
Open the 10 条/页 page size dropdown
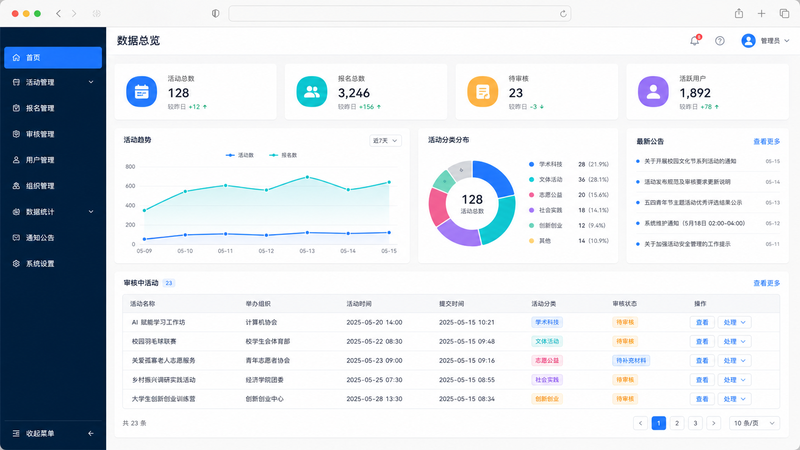[754, 423]
